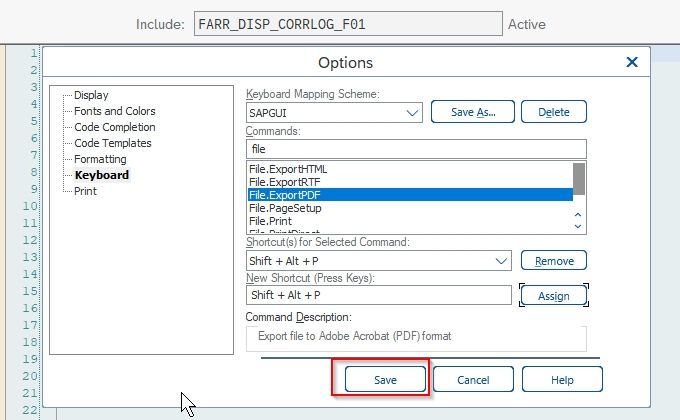Click line number 22 in the editor

(29, 410)
